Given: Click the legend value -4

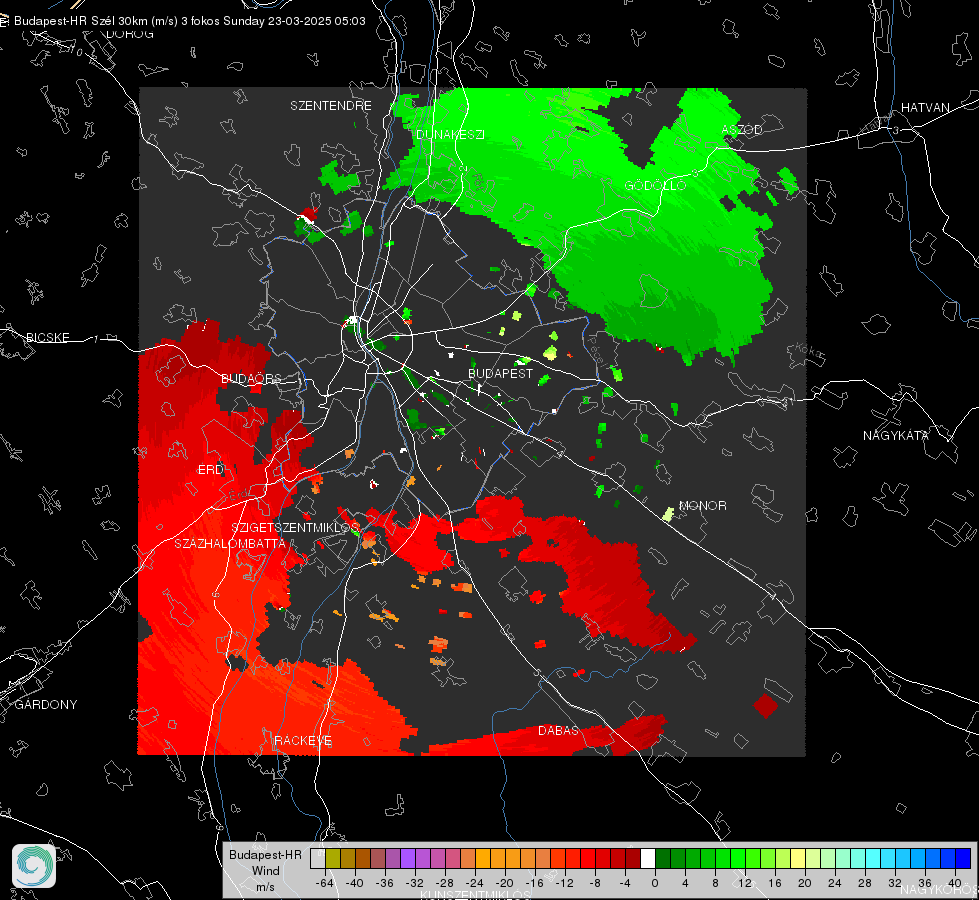Looking at the screenshot, I should click(624, 883).
